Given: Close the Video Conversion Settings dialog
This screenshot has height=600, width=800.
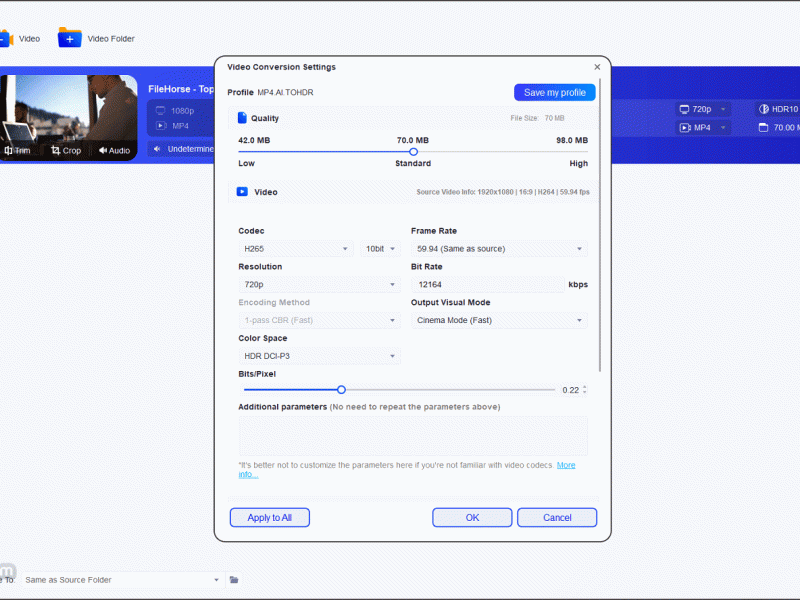Looking at the screenshot, I should click(x=597, y=67).
